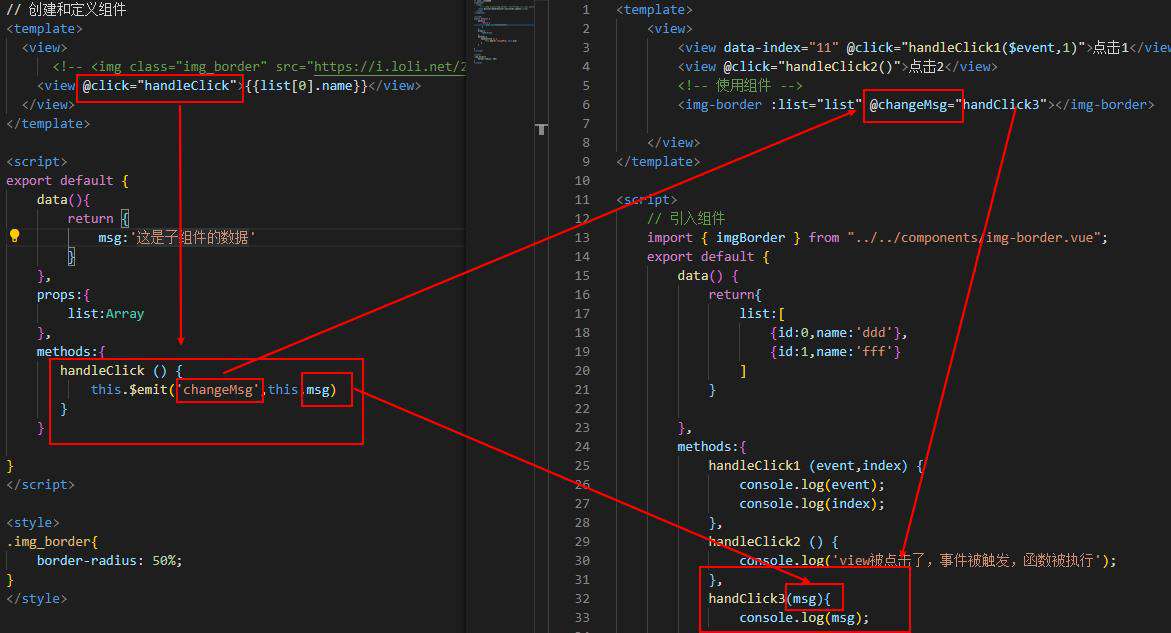Image resolution: width=1171 pixels, height=633 pixels.
Task: Click the comment '<!-- 使用组件 -->'
Action: point(740,86)
